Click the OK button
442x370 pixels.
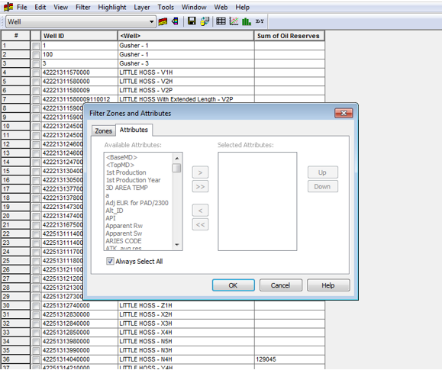[233, 285]
